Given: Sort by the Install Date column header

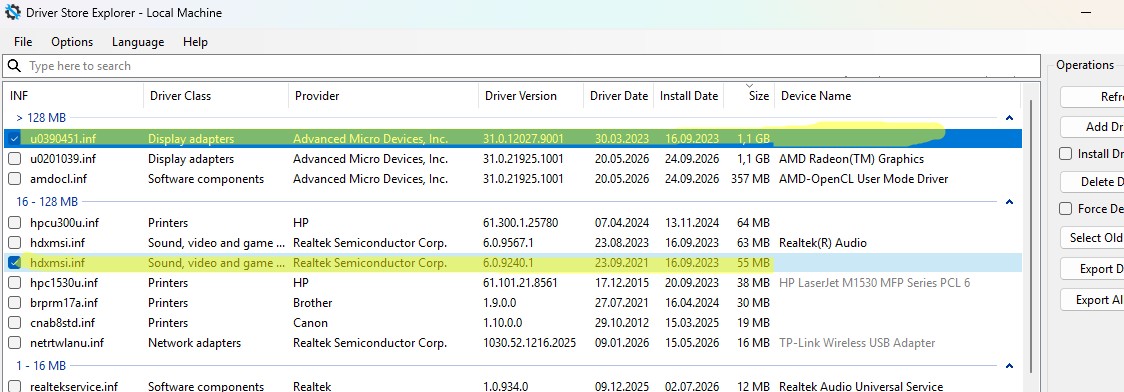Looking at the screenshot, I should 689,95.
